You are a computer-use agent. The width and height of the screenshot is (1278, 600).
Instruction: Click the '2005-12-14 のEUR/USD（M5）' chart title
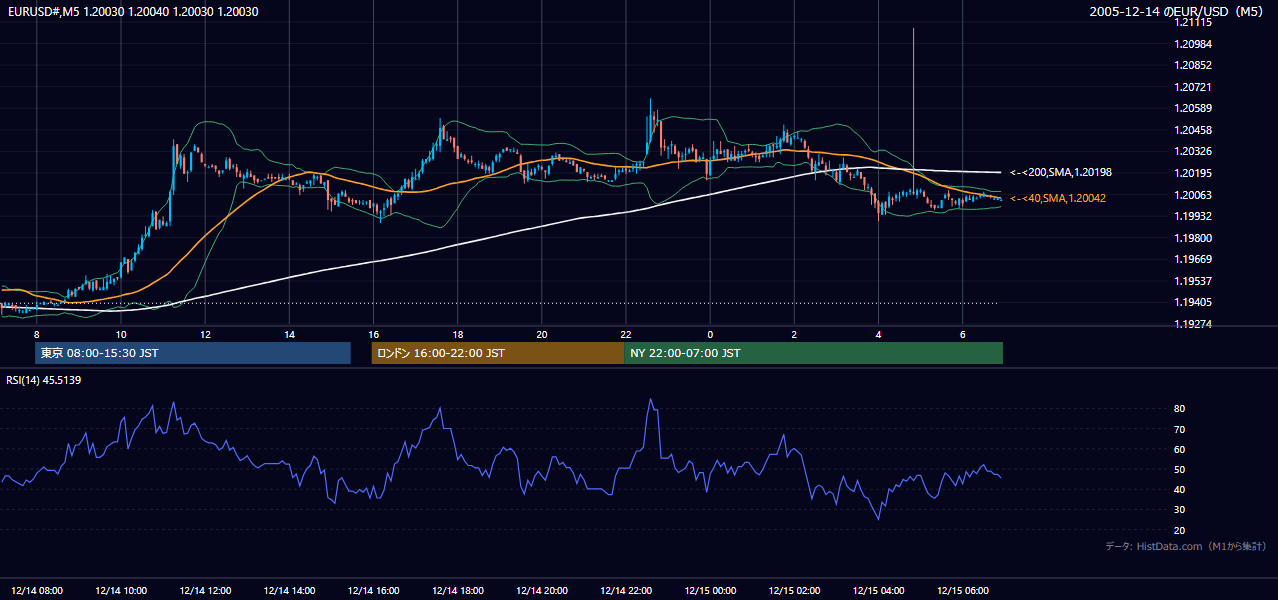click(x=1178, y=12)
